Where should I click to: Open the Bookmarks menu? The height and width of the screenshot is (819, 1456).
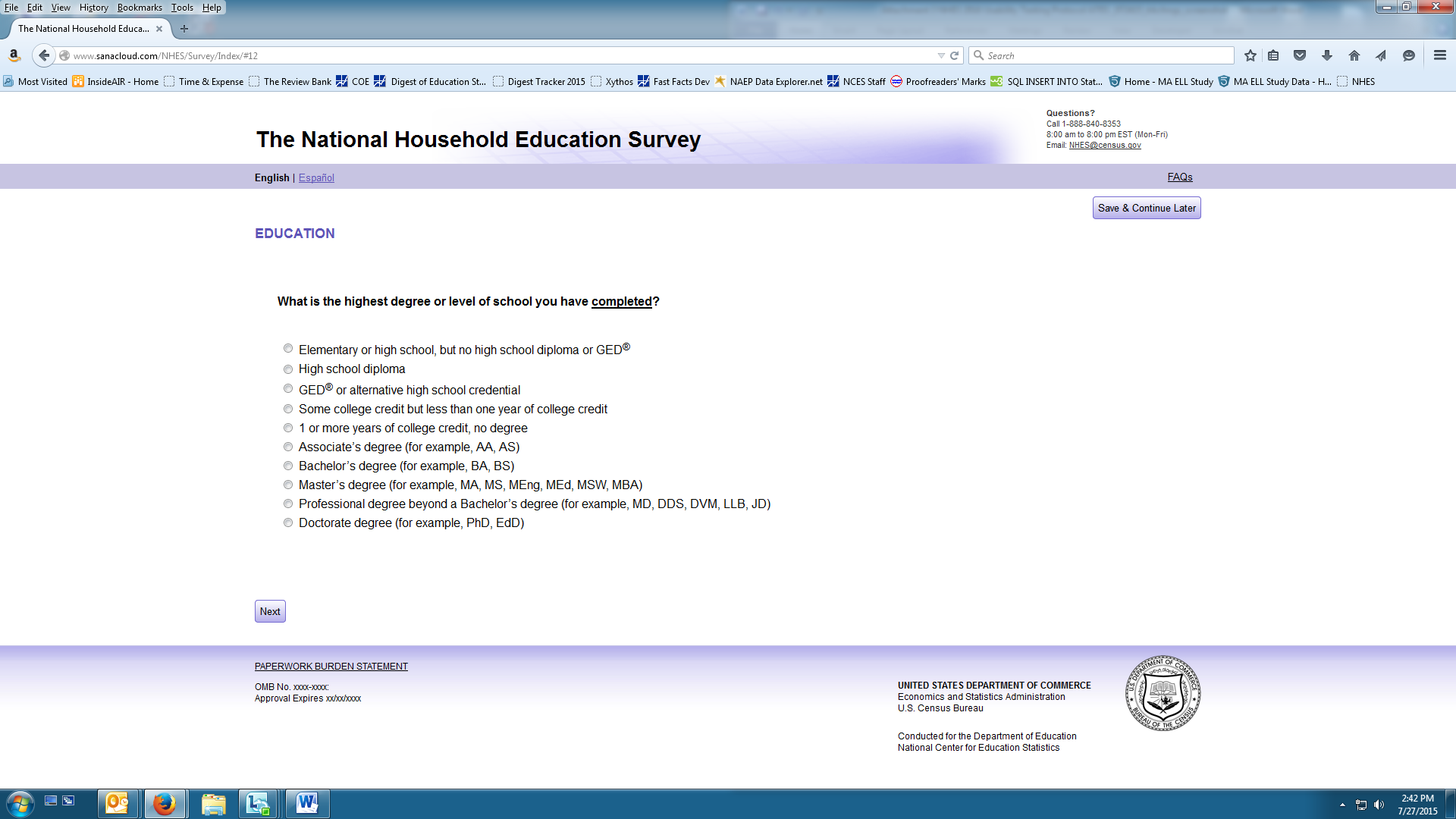(x=140, y=8)
